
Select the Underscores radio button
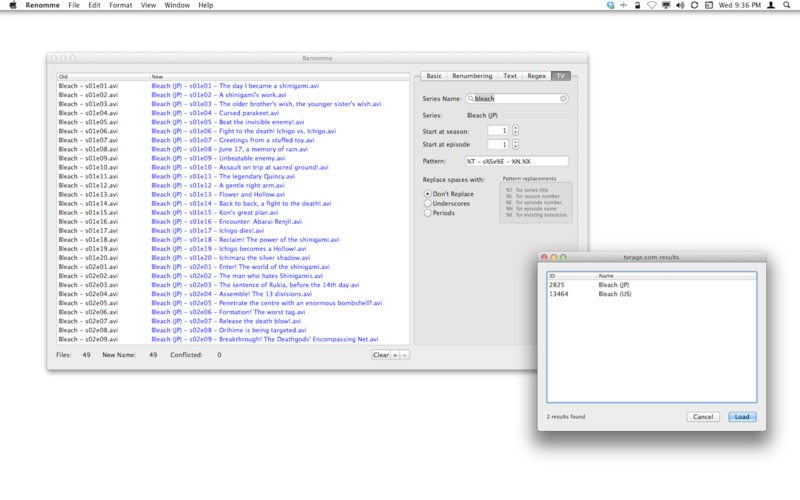447,203
